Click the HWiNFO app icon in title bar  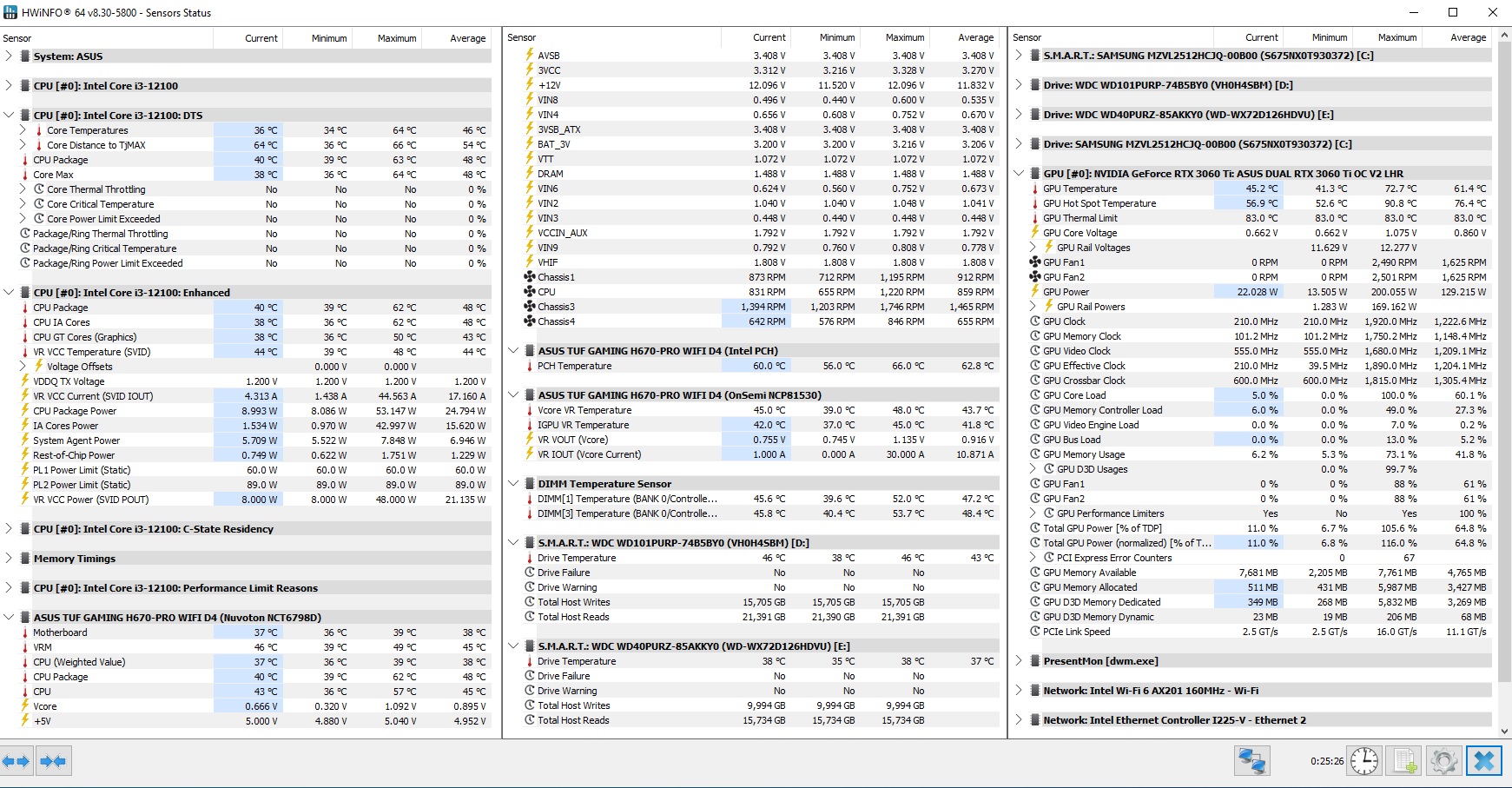[10, 12]
